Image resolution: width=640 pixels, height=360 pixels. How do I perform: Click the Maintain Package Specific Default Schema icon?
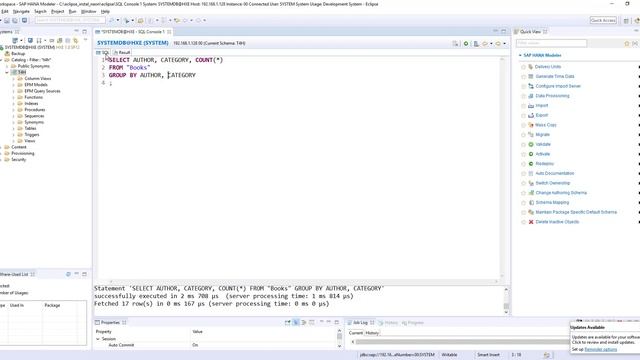click(x=531, y=212)
